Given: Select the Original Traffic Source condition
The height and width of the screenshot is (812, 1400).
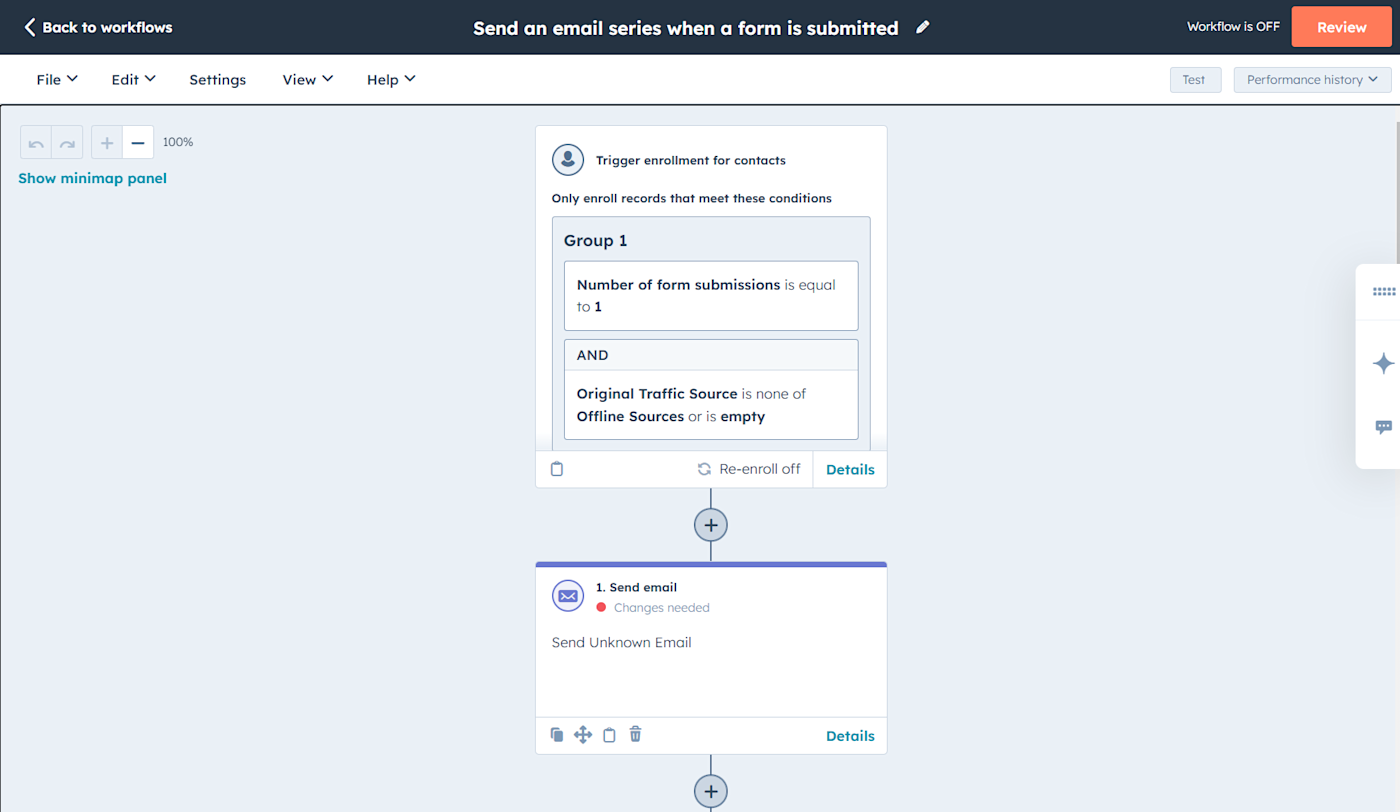Looking at the screenshot, I should (x=711, y=405).
